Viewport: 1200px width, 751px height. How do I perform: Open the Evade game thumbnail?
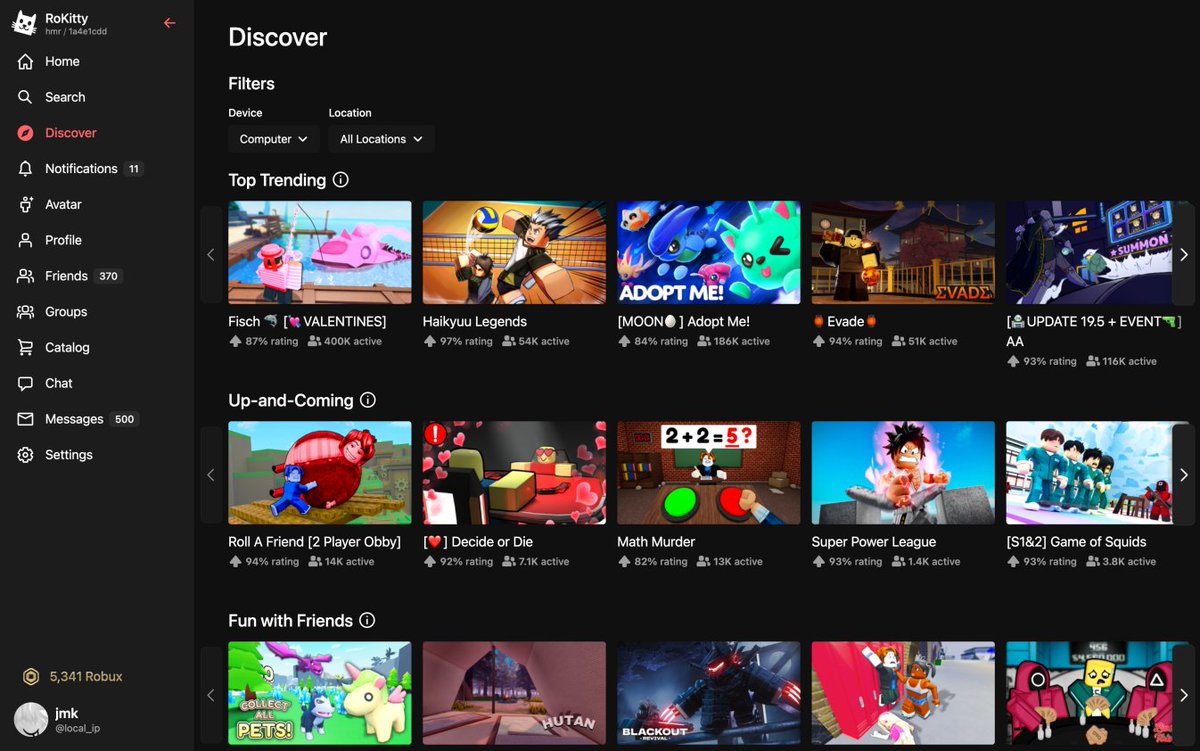903,252
